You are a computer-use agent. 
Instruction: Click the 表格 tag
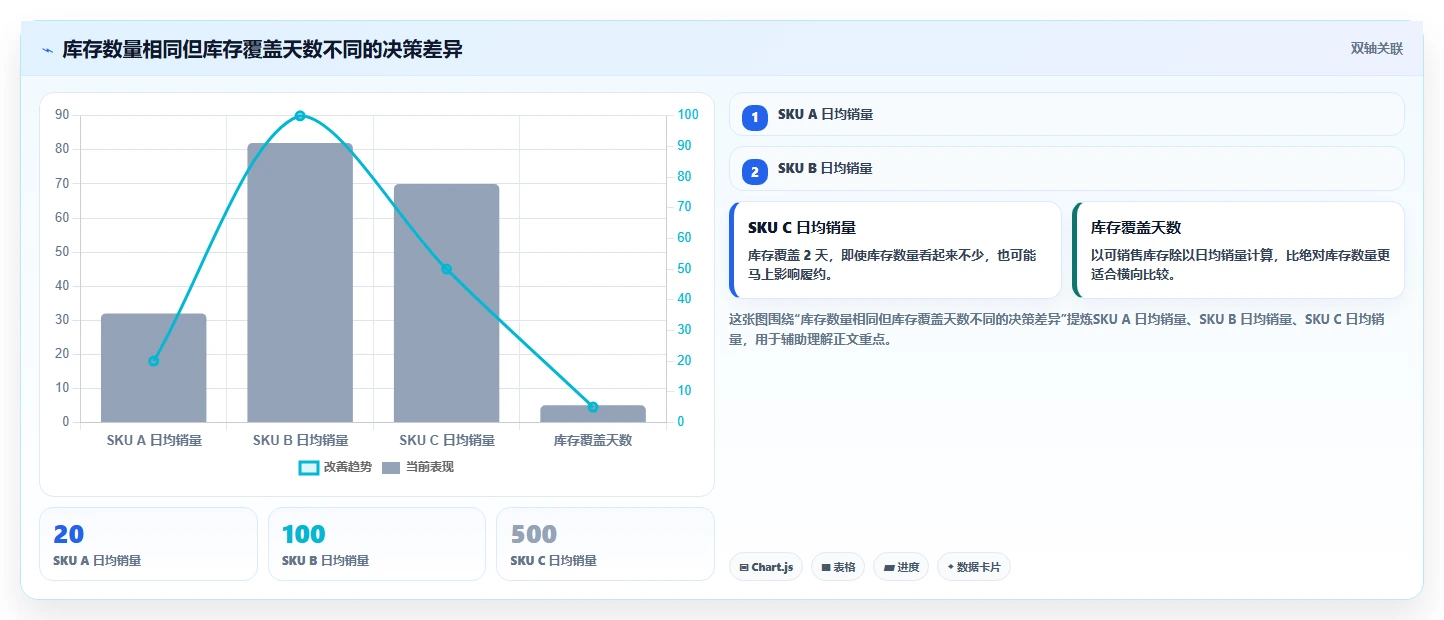coord(838,567)
